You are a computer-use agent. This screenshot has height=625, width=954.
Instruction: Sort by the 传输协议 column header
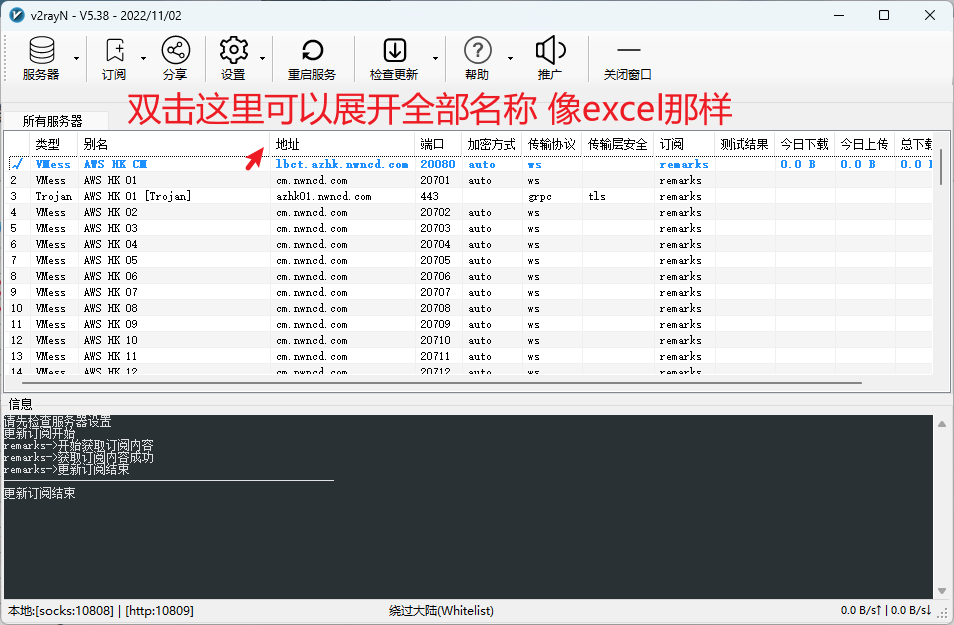click(x=552, y=144)
